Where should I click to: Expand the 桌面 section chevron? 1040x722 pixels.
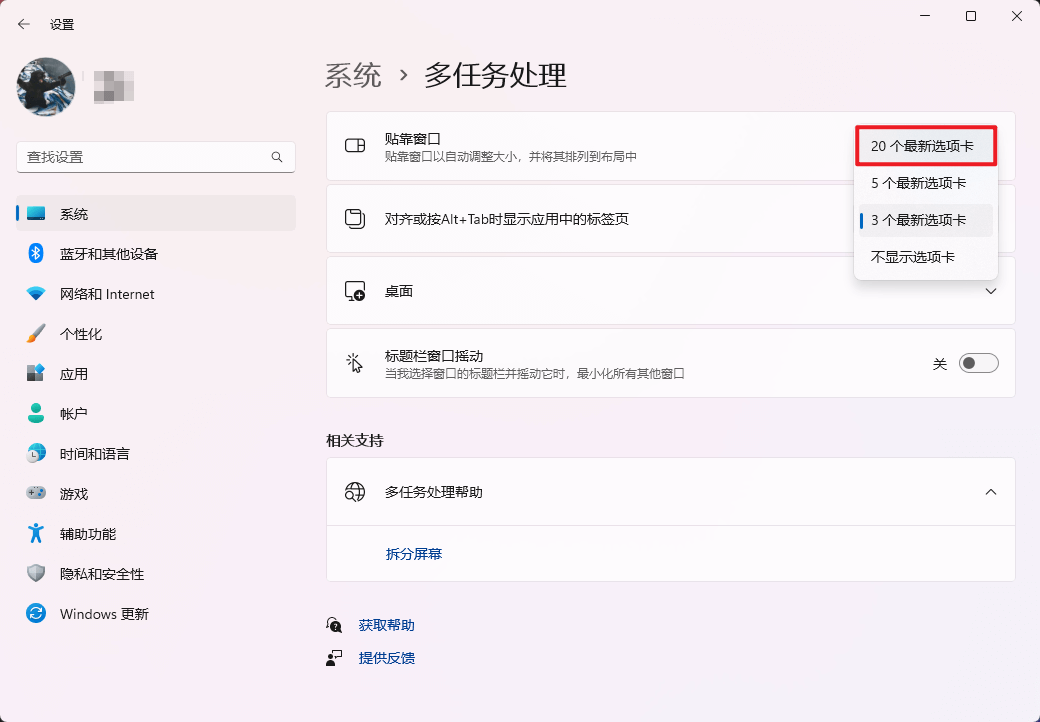point(990,290)
